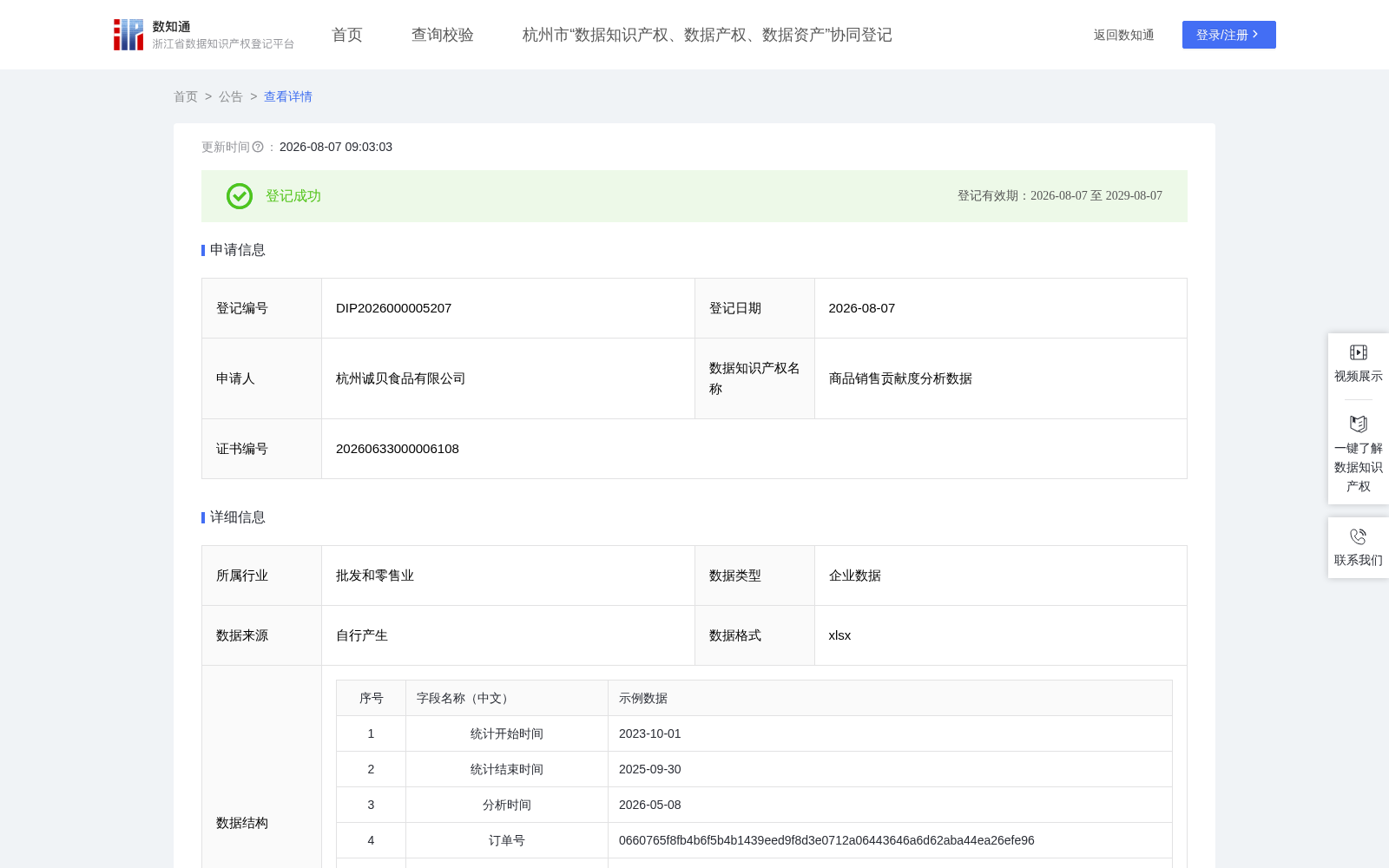Image resolution: width=1389 pixels, height=868 pixels.
Task: Click update time 2026-08-07 09:03:03
Action: (x=336, y=148)
